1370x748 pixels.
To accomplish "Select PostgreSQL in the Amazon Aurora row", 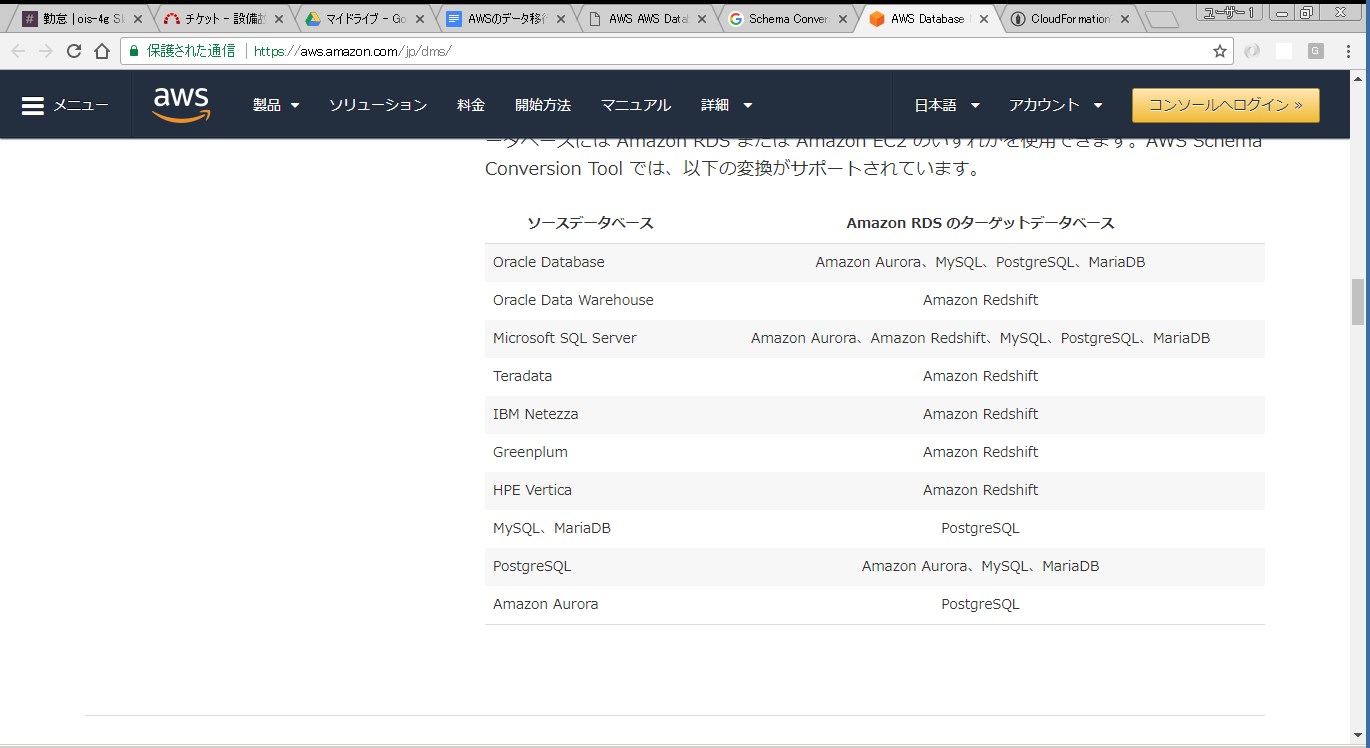I will 980,604.
